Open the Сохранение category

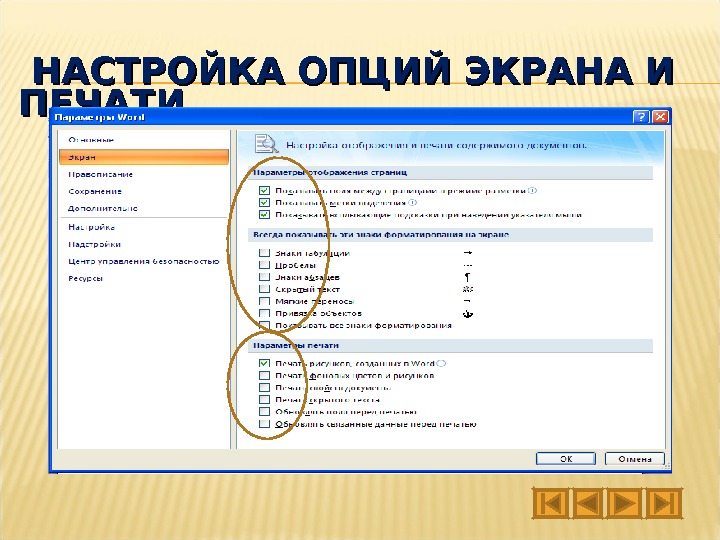click(95, 191)
